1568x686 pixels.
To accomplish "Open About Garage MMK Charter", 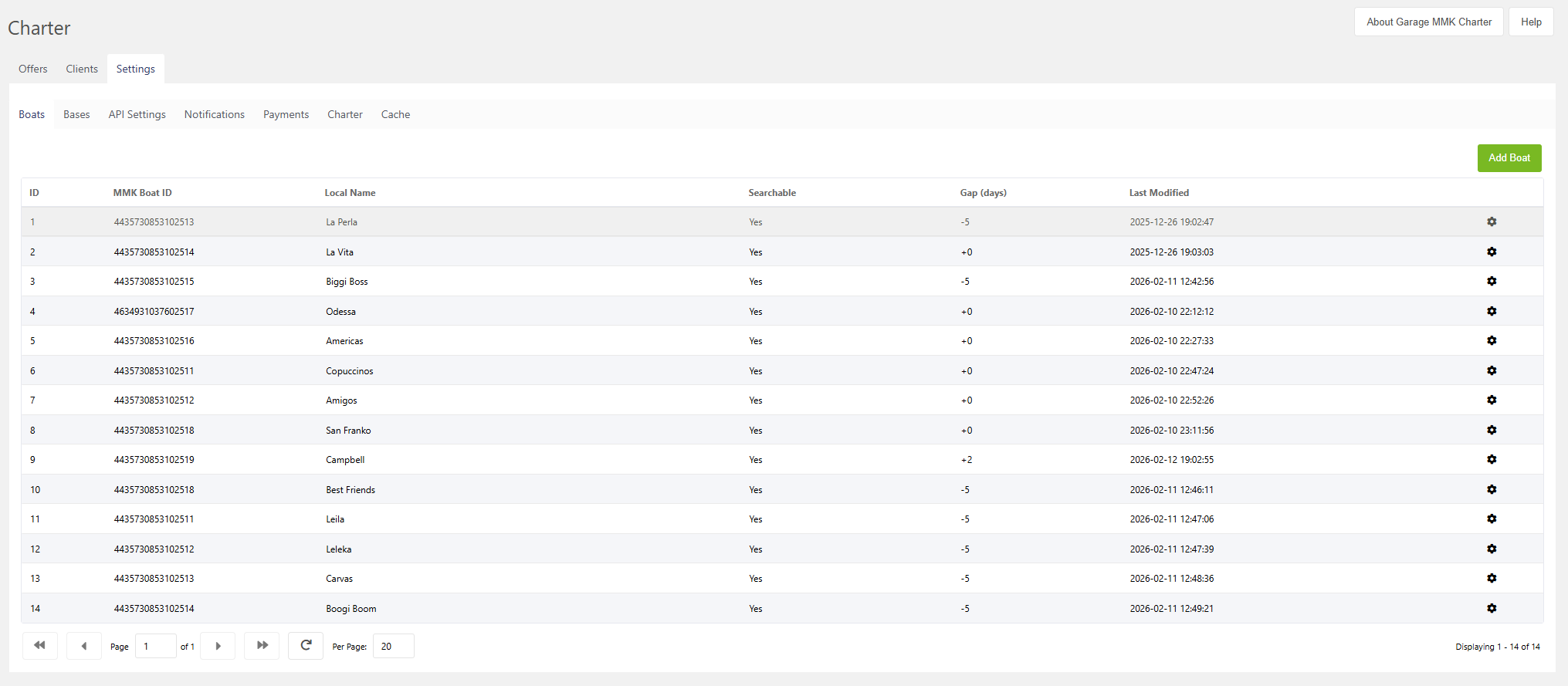I will (x=1429, y=22).
